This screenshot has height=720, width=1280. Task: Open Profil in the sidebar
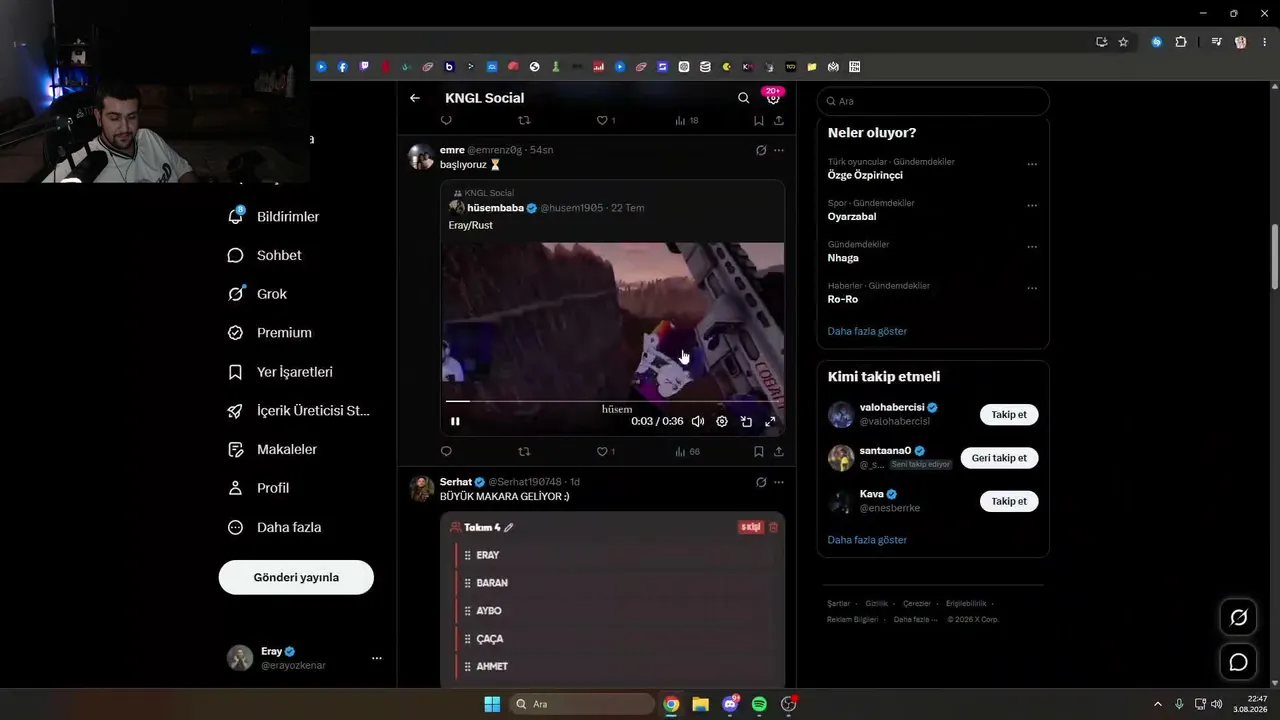(x=258, y=488)
